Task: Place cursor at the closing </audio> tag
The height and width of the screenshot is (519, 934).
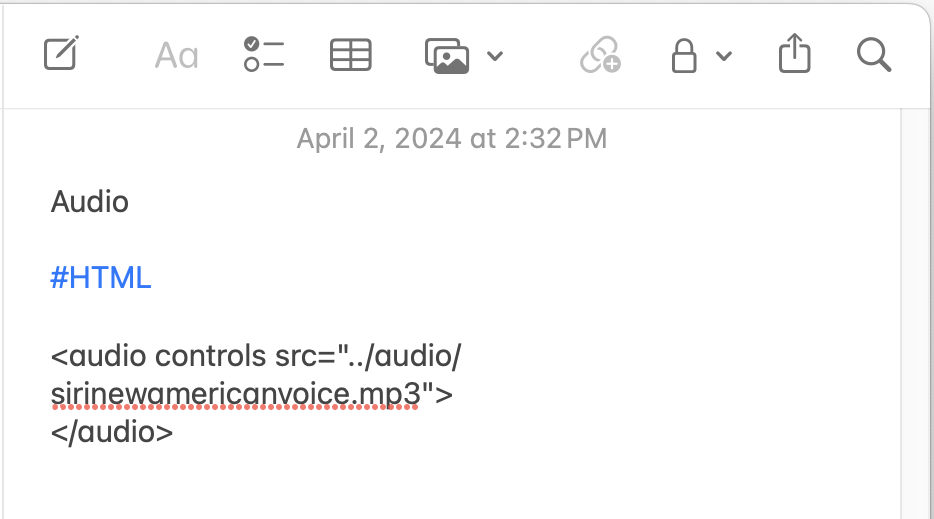Action: click(x=112, y=432)
